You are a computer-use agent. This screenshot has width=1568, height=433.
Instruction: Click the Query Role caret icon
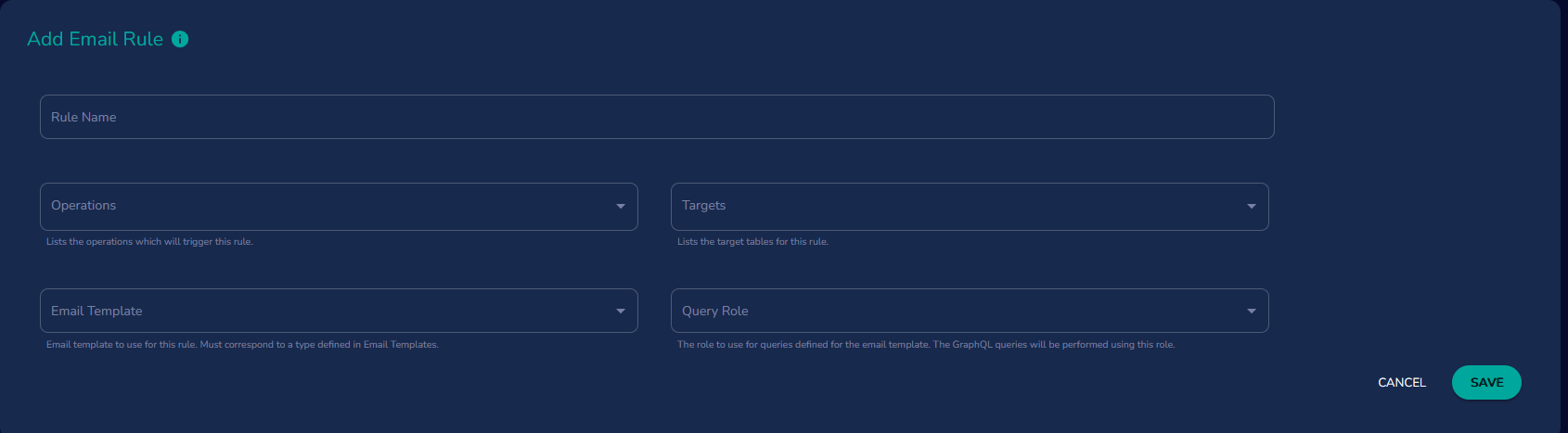(1252, 311)
